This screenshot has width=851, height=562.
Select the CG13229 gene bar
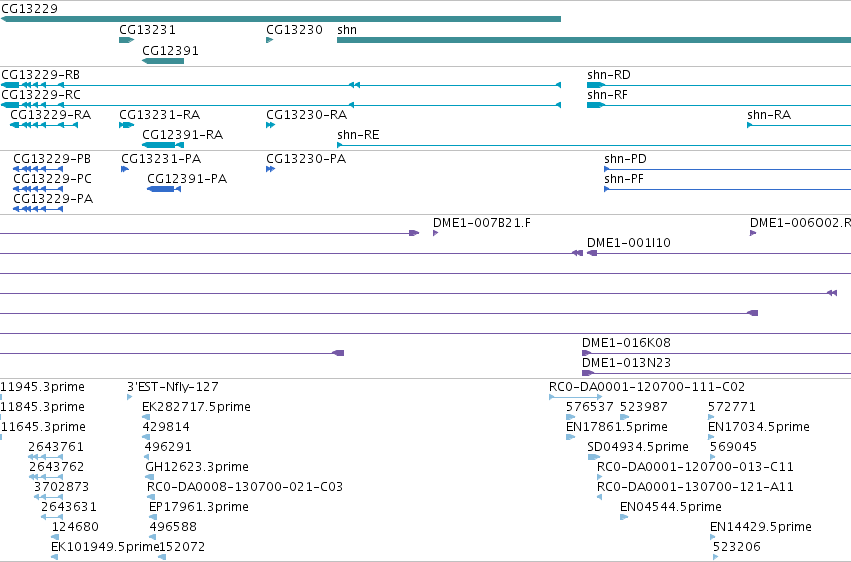point(281,19)
